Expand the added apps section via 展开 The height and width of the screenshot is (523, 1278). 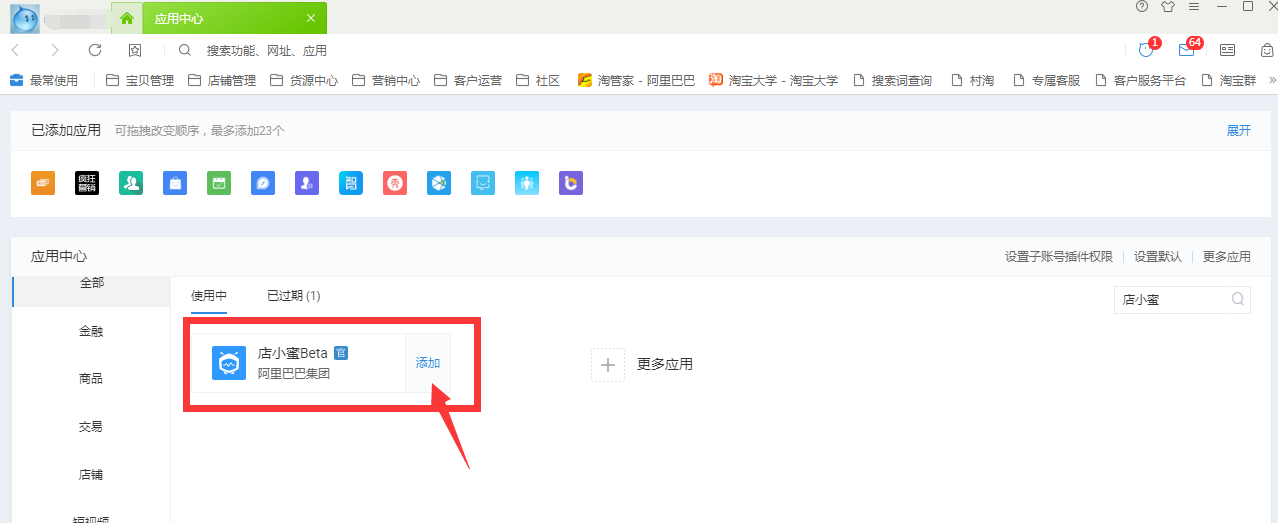coord(1239,130)
